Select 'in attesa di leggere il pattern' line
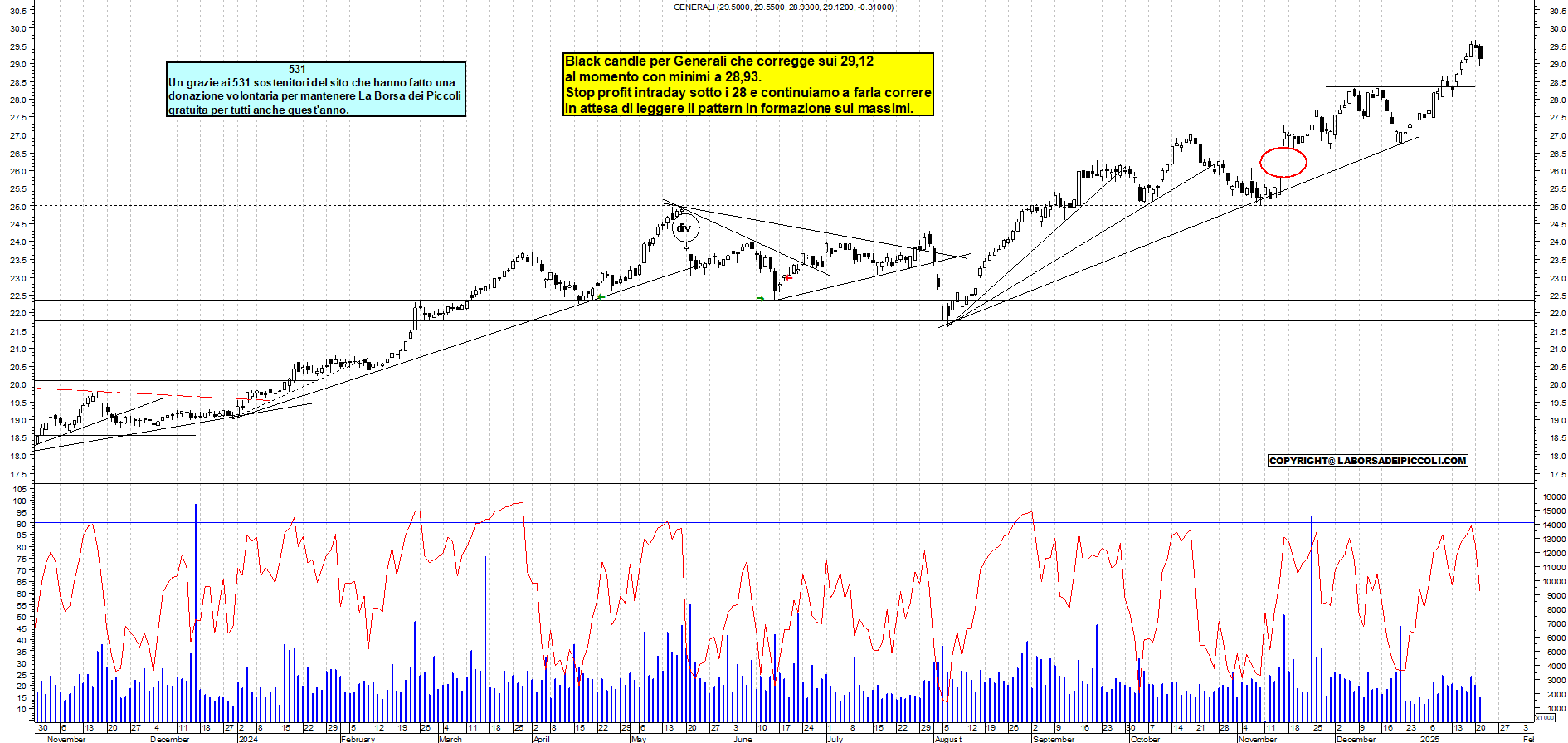The height and width of the screenshot is (743, 1568). tap(739, 108)
